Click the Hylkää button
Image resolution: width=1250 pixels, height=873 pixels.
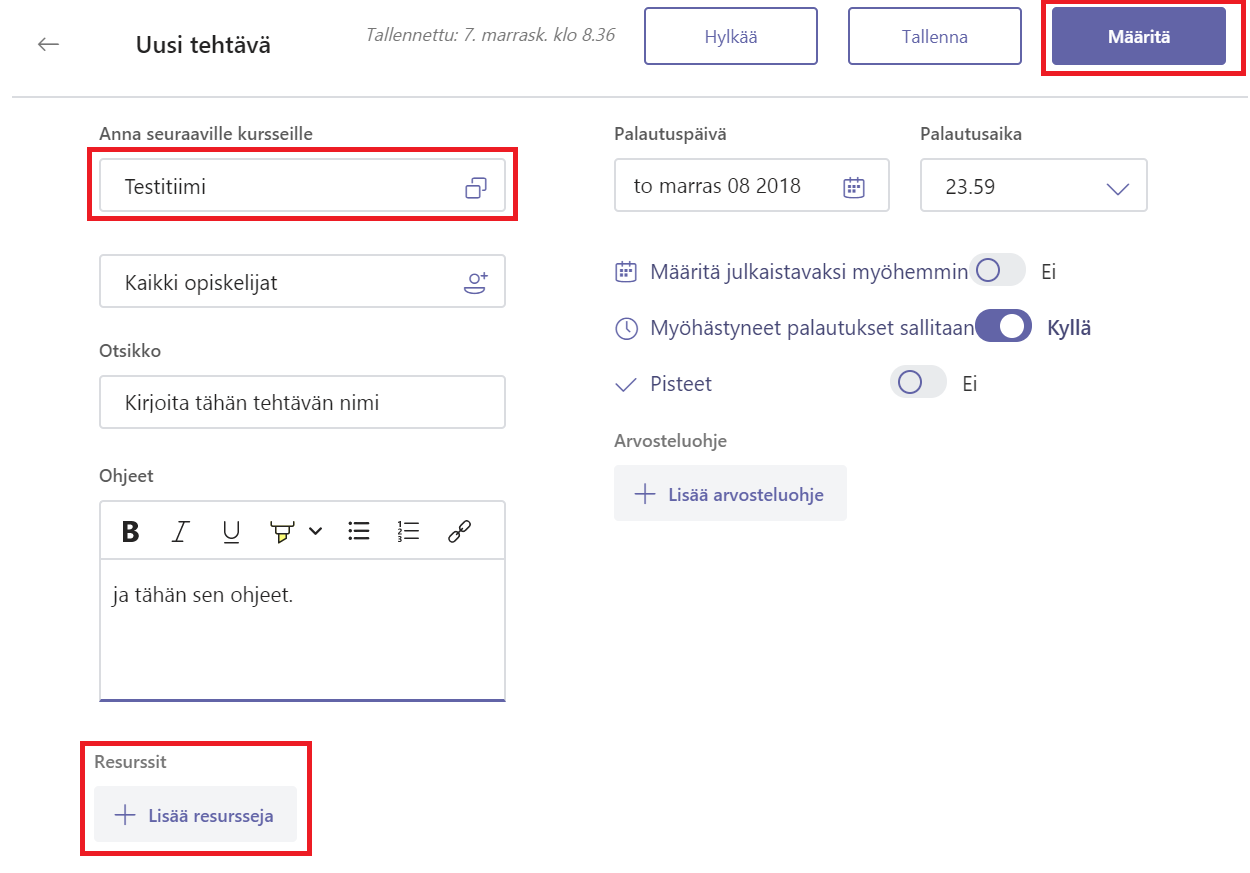pos(730,37)
